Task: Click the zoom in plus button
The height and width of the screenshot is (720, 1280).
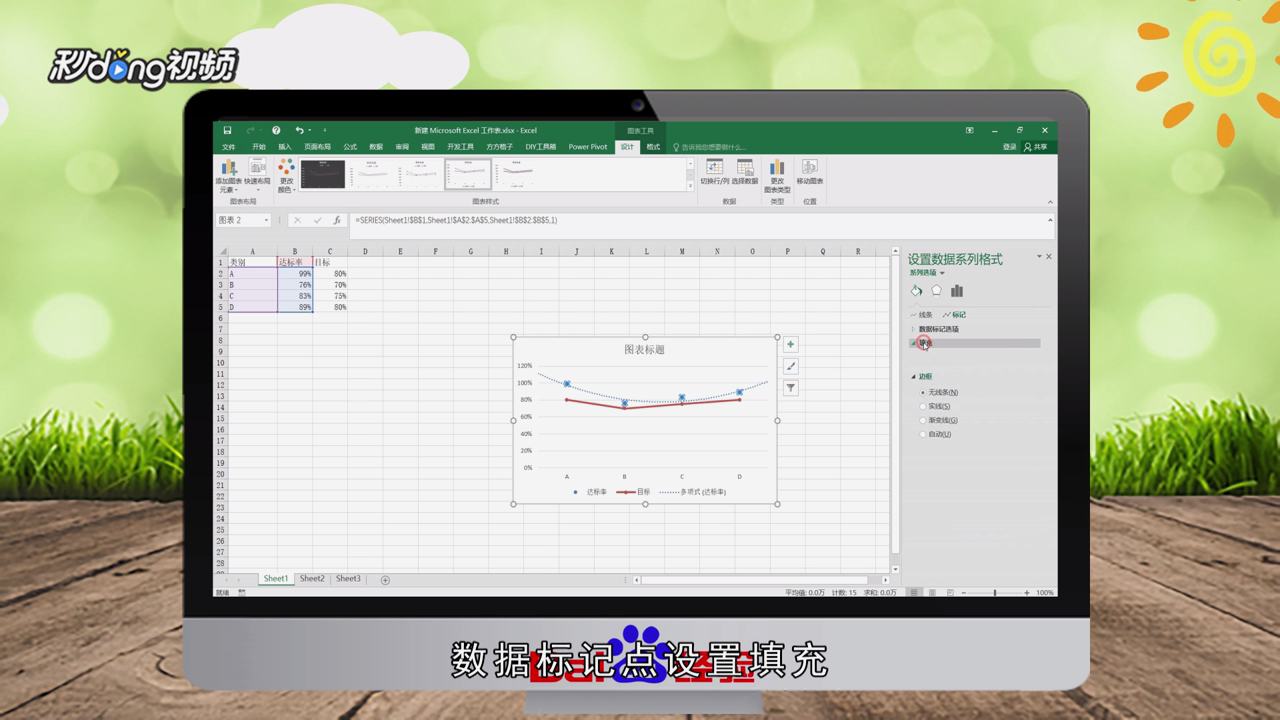Action: pos(1027,593)
